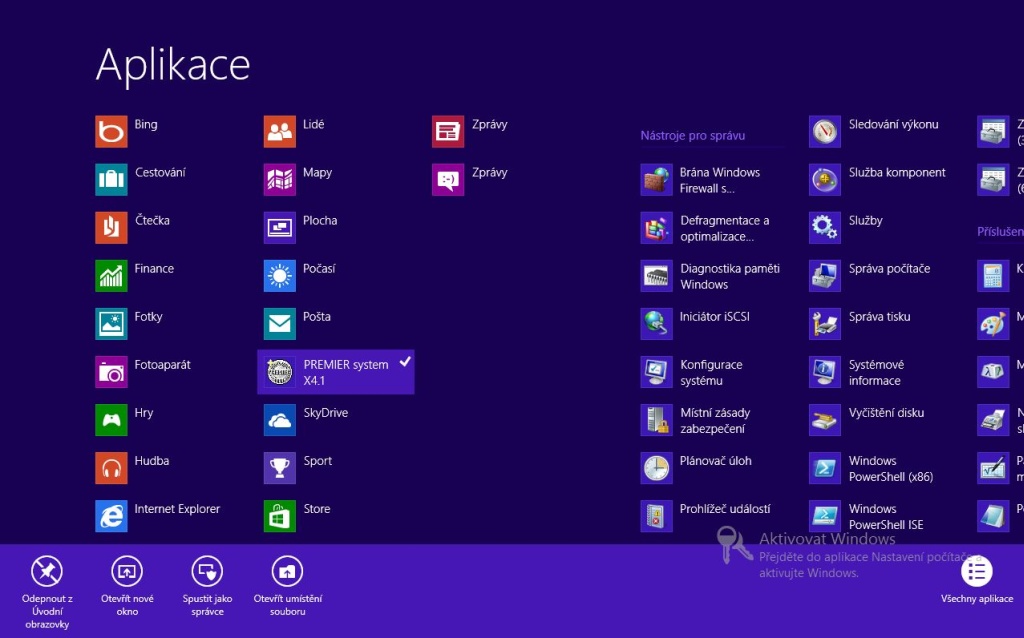Image resolution: width=1024 pixels, height=638 pixels.
Task: Click the Všechny aplikace button
Action: 977,579
